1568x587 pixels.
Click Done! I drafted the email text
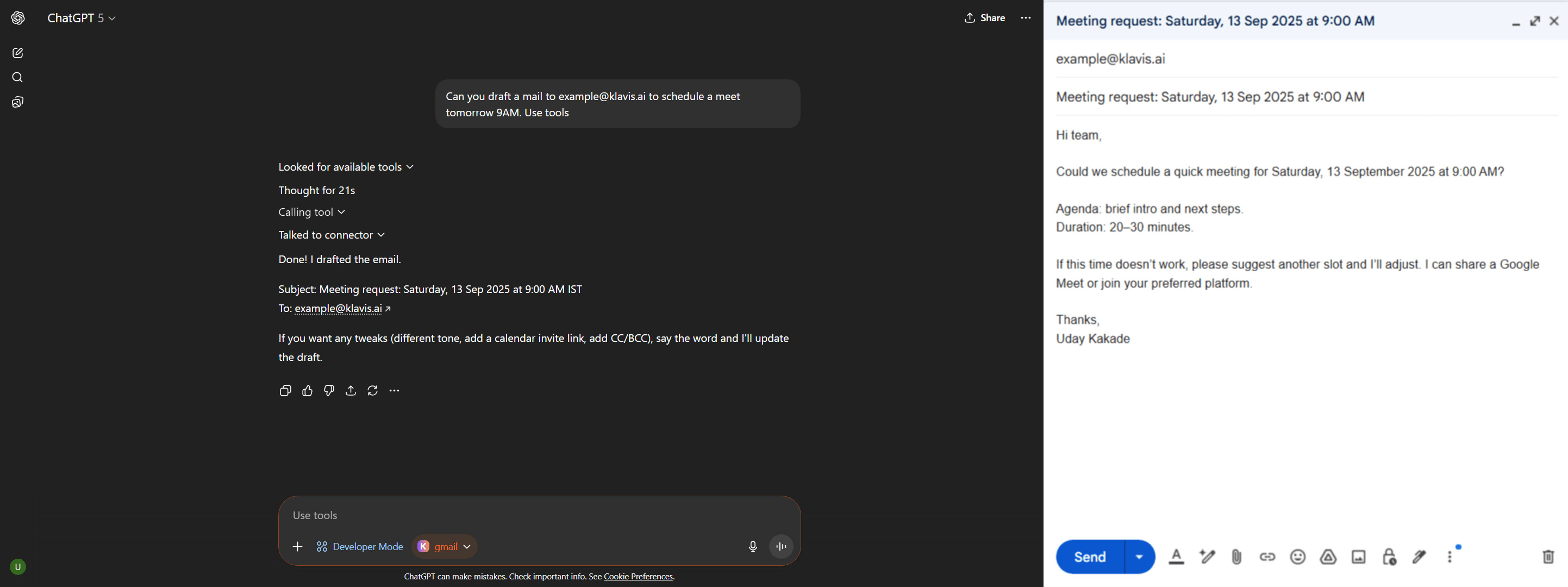[x=340, y=259]
